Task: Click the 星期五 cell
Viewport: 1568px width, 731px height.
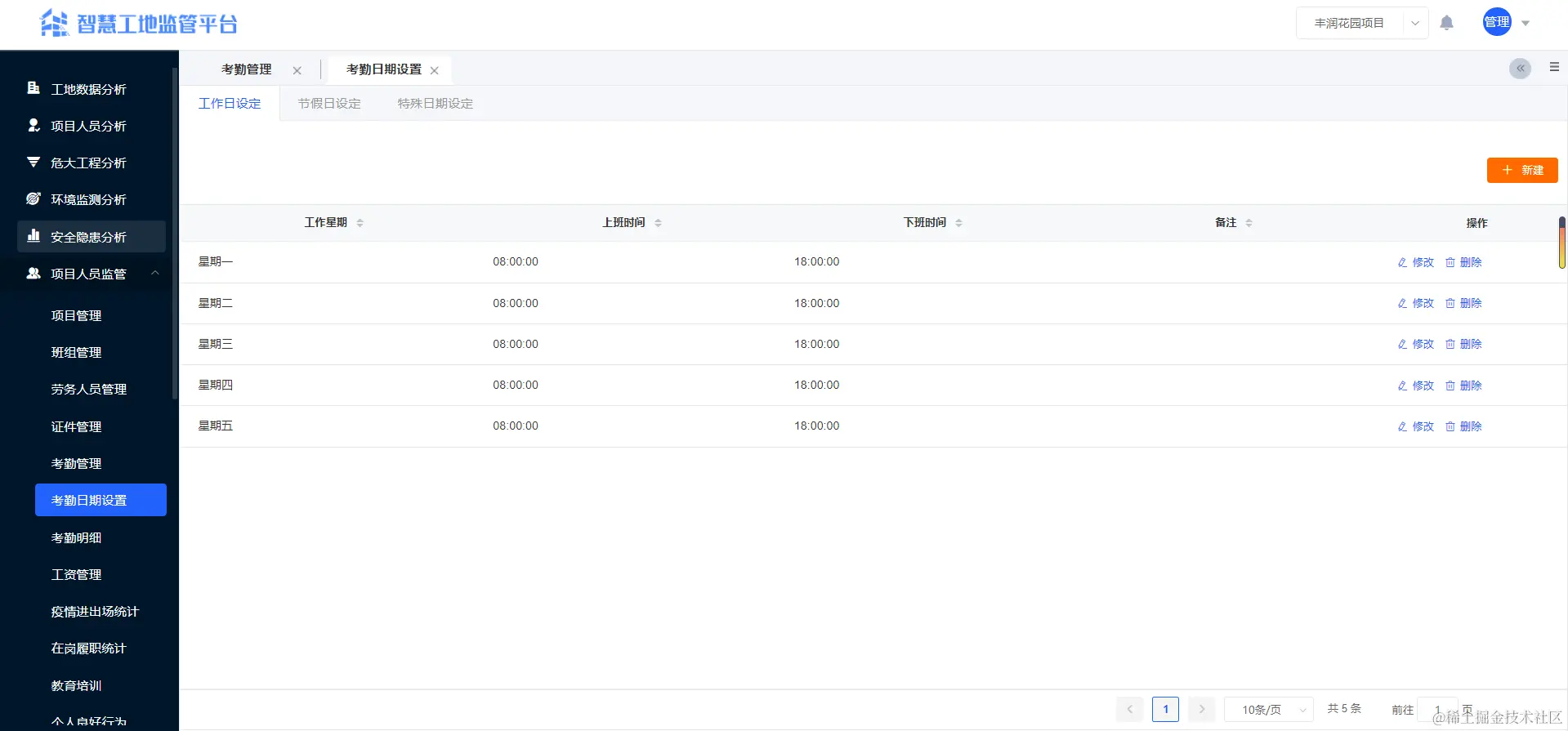Action: coord(216,426)
